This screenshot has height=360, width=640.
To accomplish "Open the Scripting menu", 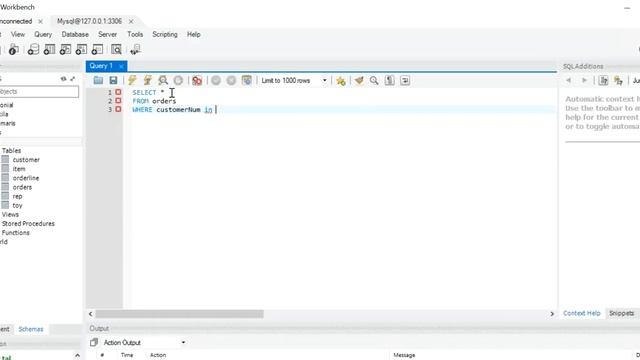I will pyautogui.click(x=165, y=34).
